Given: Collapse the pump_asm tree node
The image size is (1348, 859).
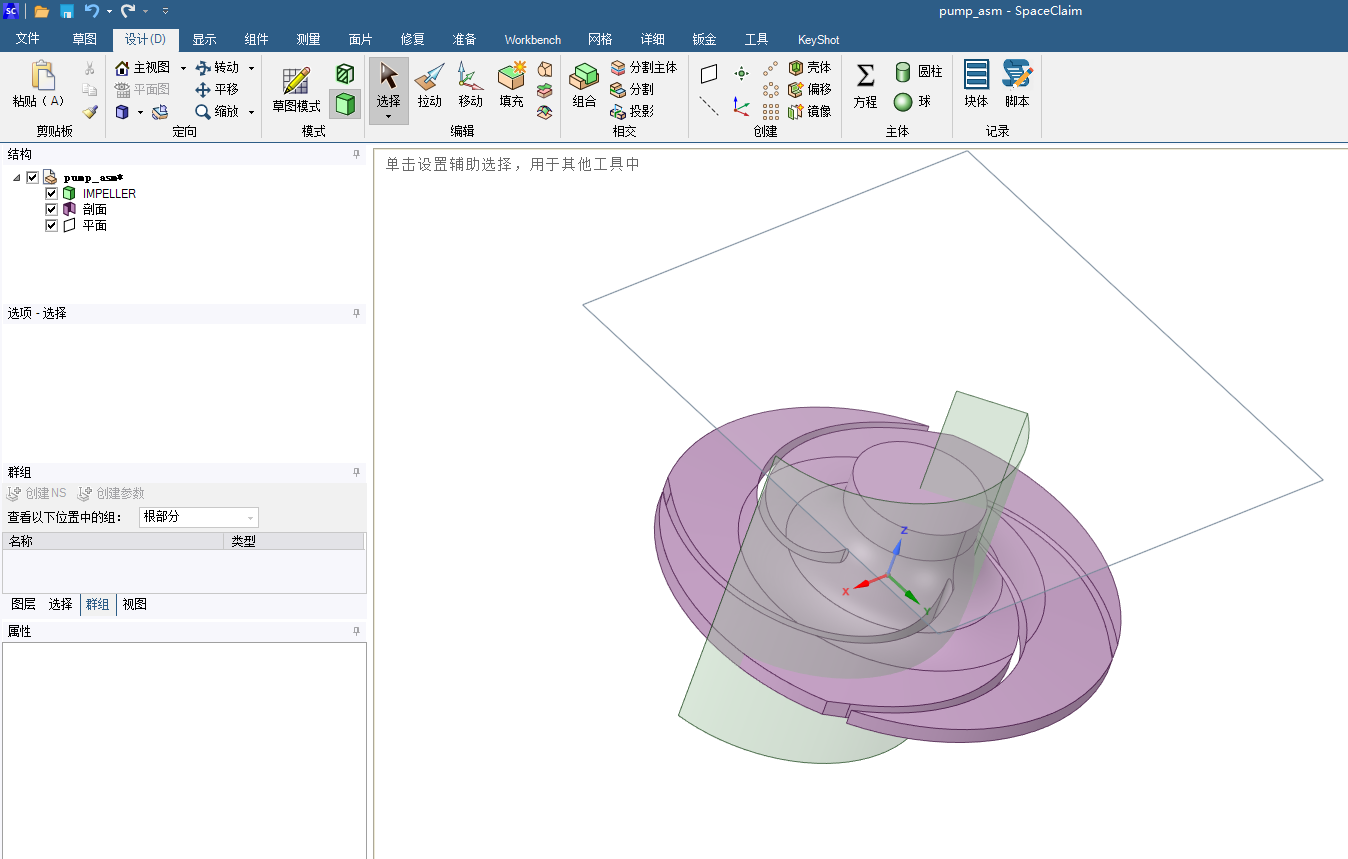Looking at the screenshot, I should (17, 178).
